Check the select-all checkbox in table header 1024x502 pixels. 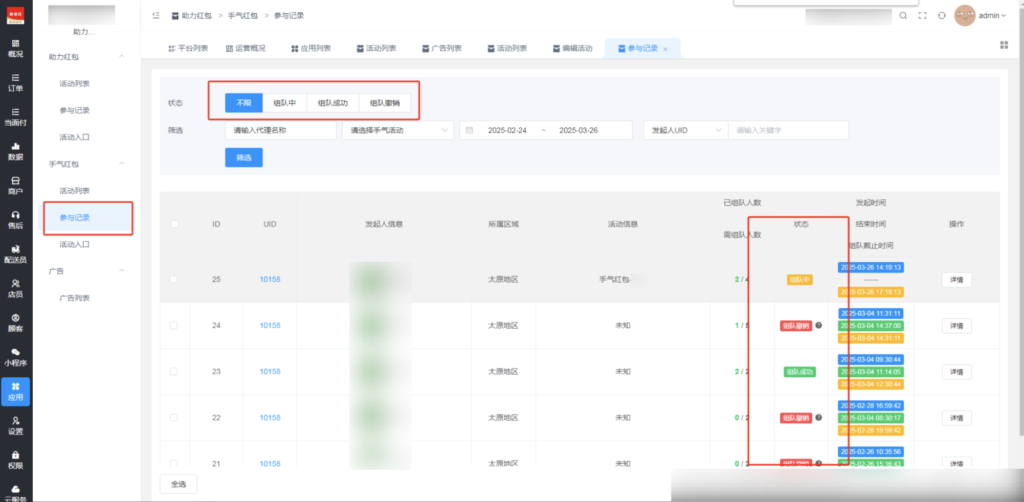coord(175,224)
